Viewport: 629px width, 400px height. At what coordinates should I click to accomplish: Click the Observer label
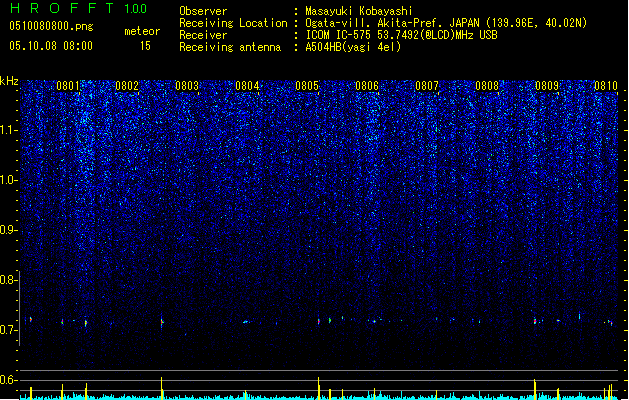tap(203, 11)
